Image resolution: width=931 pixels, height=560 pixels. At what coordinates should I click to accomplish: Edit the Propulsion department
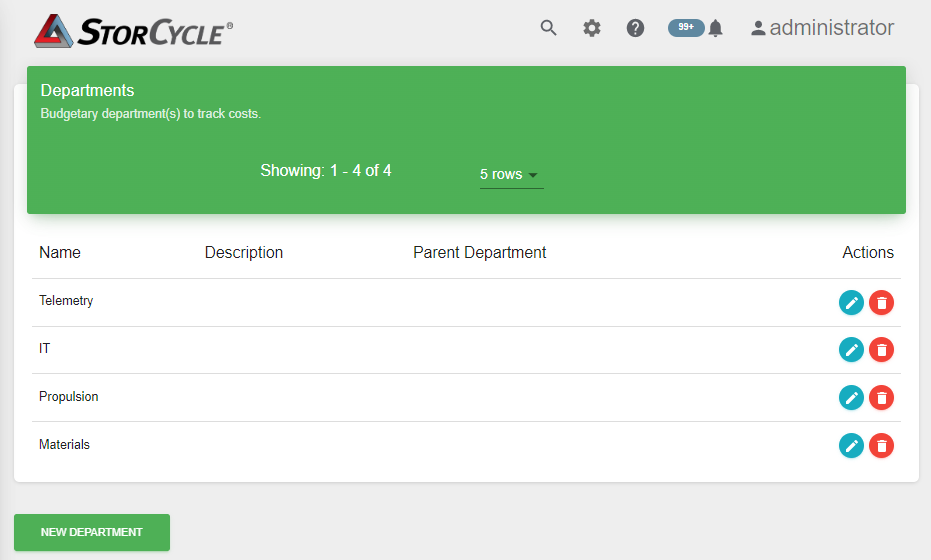point(851,397)
